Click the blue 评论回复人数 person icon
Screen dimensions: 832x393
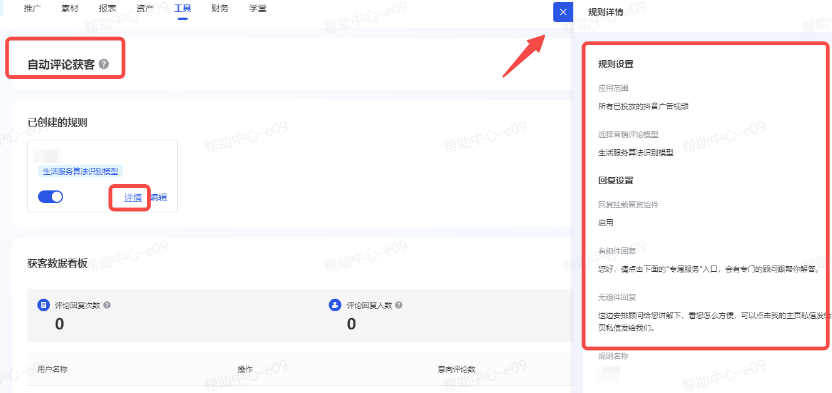point(335,305)
